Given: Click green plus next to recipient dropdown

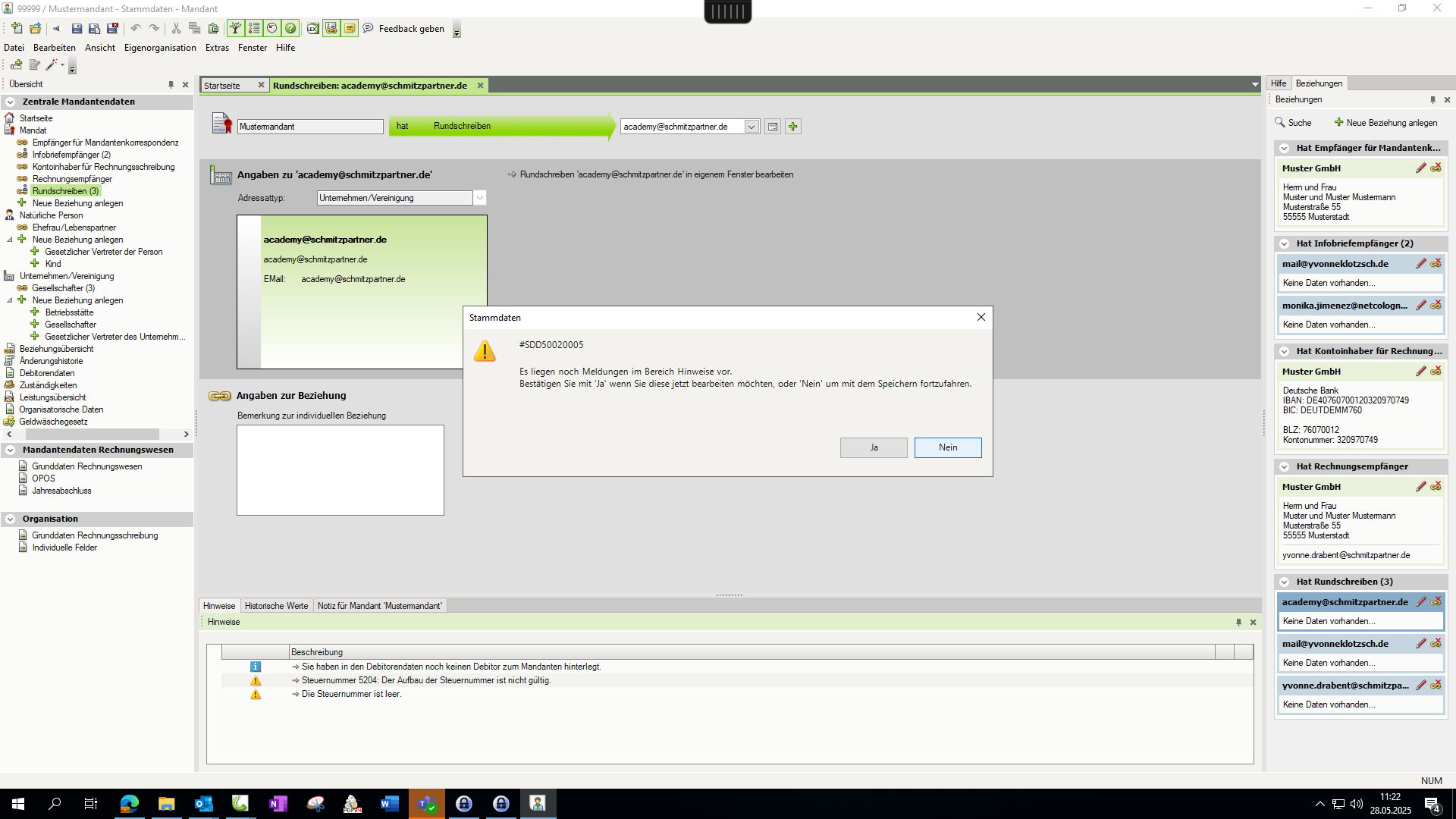Looking at the screenshot, I should (x=793, y=127).
